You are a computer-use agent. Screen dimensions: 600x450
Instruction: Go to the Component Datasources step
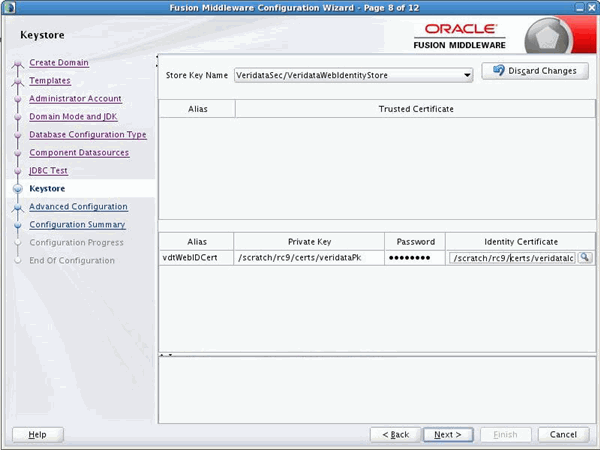point(79,152)
